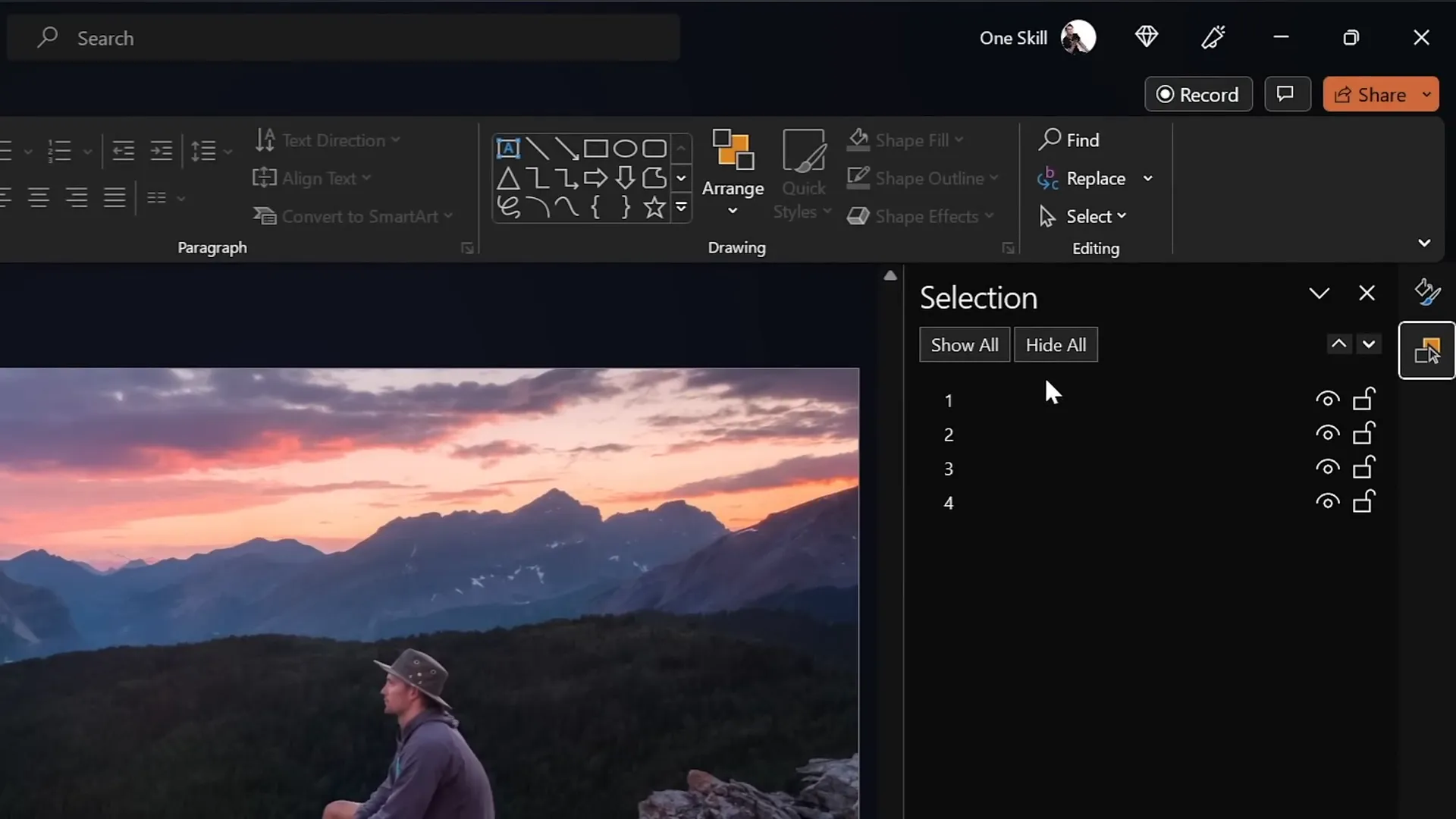Click the Hide All button
The width and height of the screenshot is (1456, 819).
(x=1056, y=344)
